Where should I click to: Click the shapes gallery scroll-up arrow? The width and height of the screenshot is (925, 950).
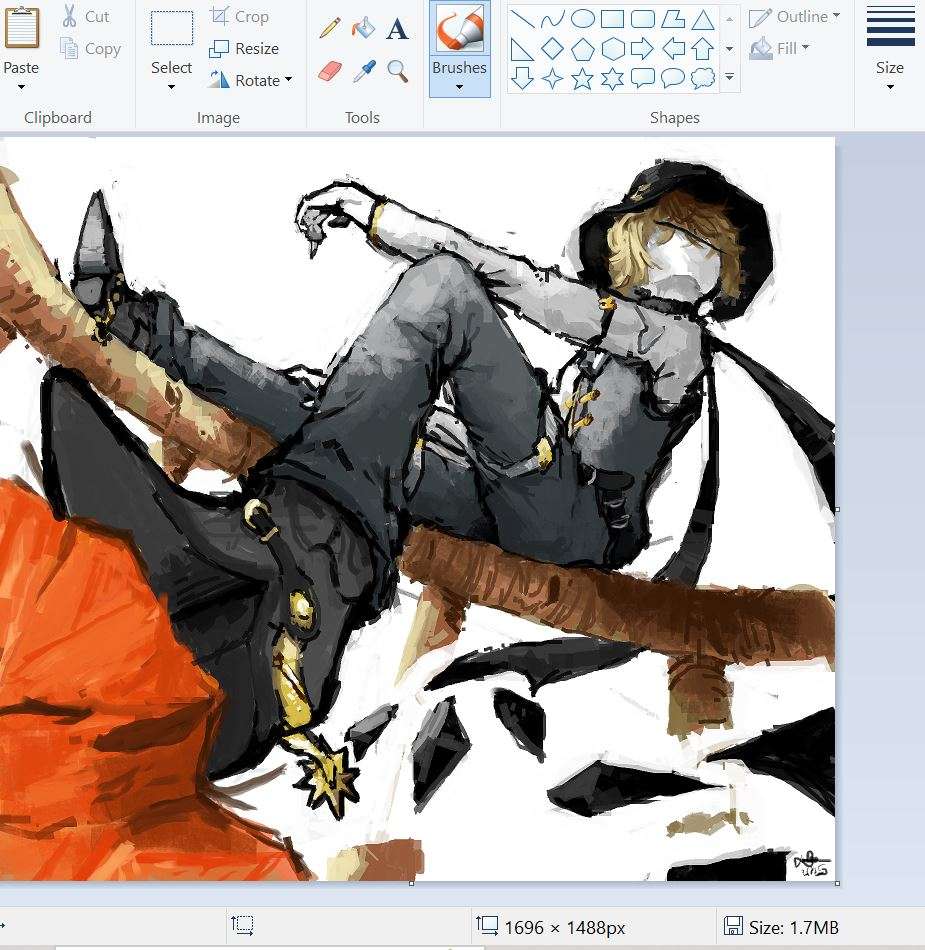(x=729, y=19)
